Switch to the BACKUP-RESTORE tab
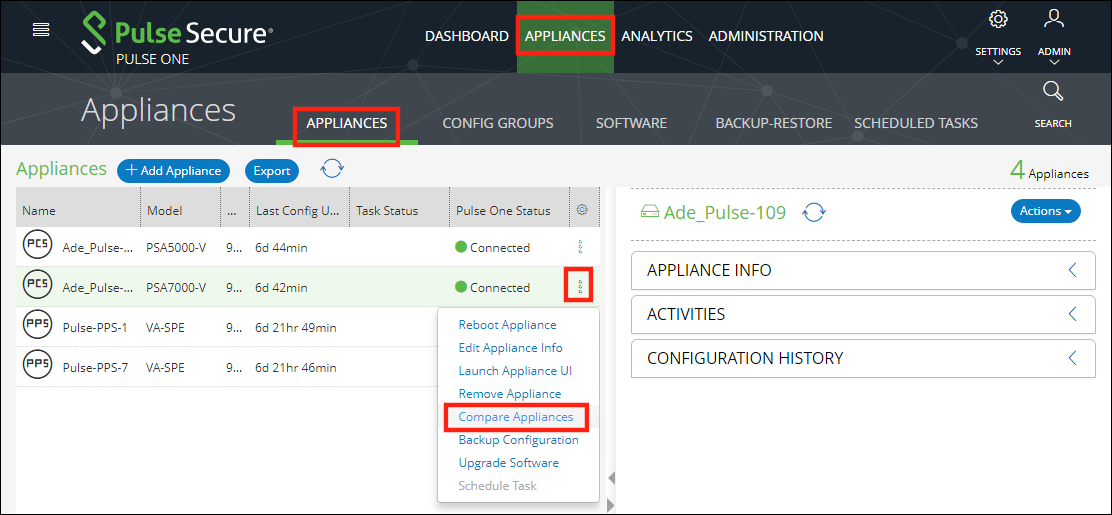The height and width of the screenshot is (515, 1112). 774,123
